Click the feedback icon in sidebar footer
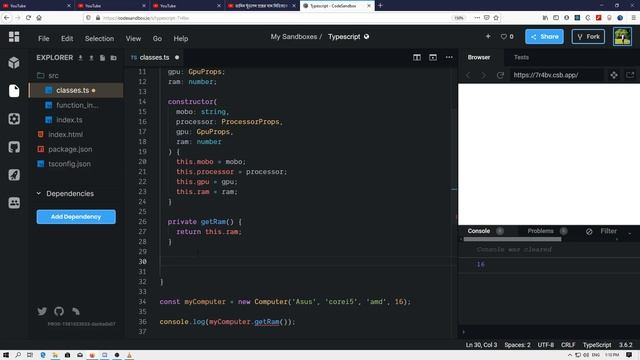 point(76,311)
